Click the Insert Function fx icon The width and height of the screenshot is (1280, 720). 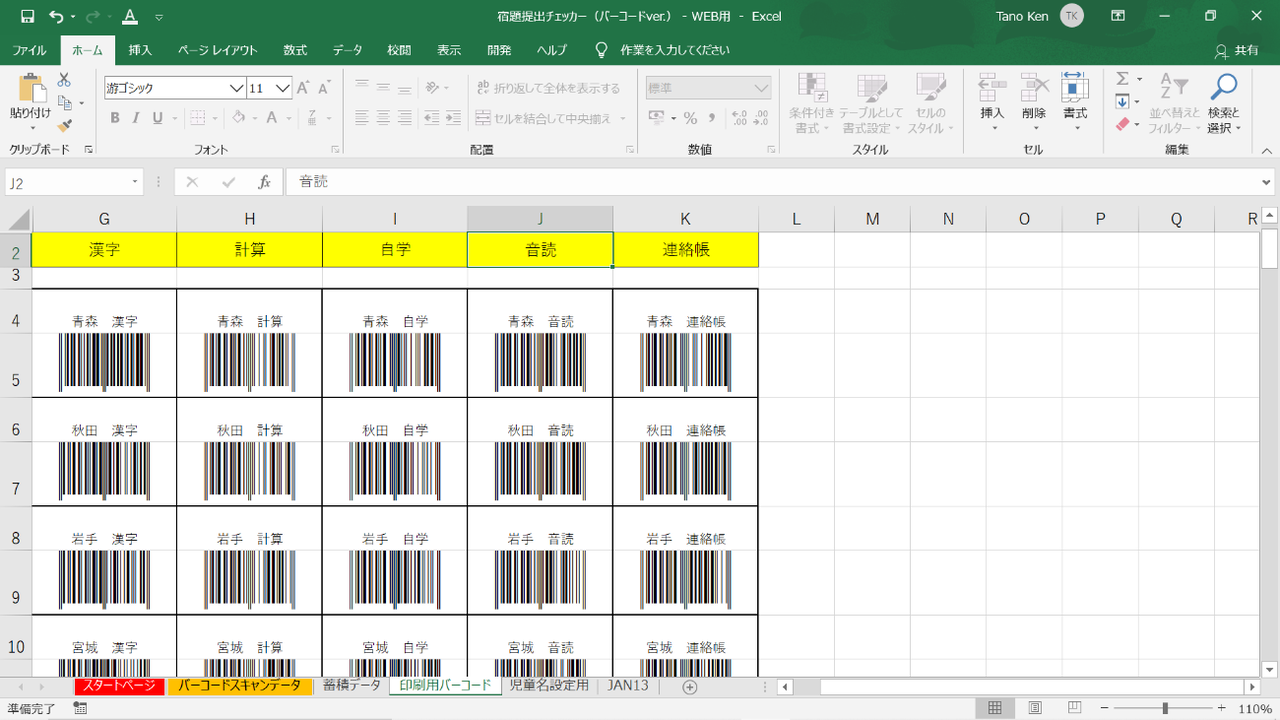tap(265, 182)
